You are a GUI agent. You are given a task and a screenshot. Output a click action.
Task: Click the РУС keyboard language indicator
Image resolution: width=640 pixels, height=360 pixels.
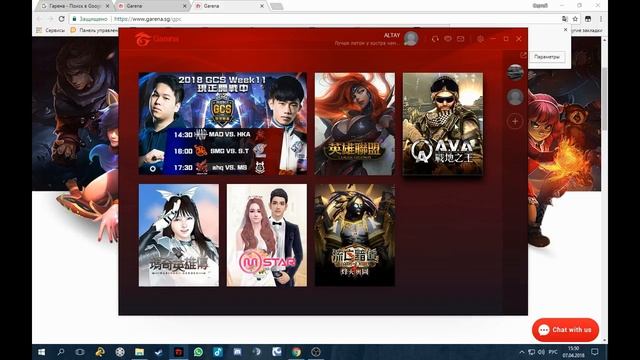pyautogui.click(x=553, y=352)
